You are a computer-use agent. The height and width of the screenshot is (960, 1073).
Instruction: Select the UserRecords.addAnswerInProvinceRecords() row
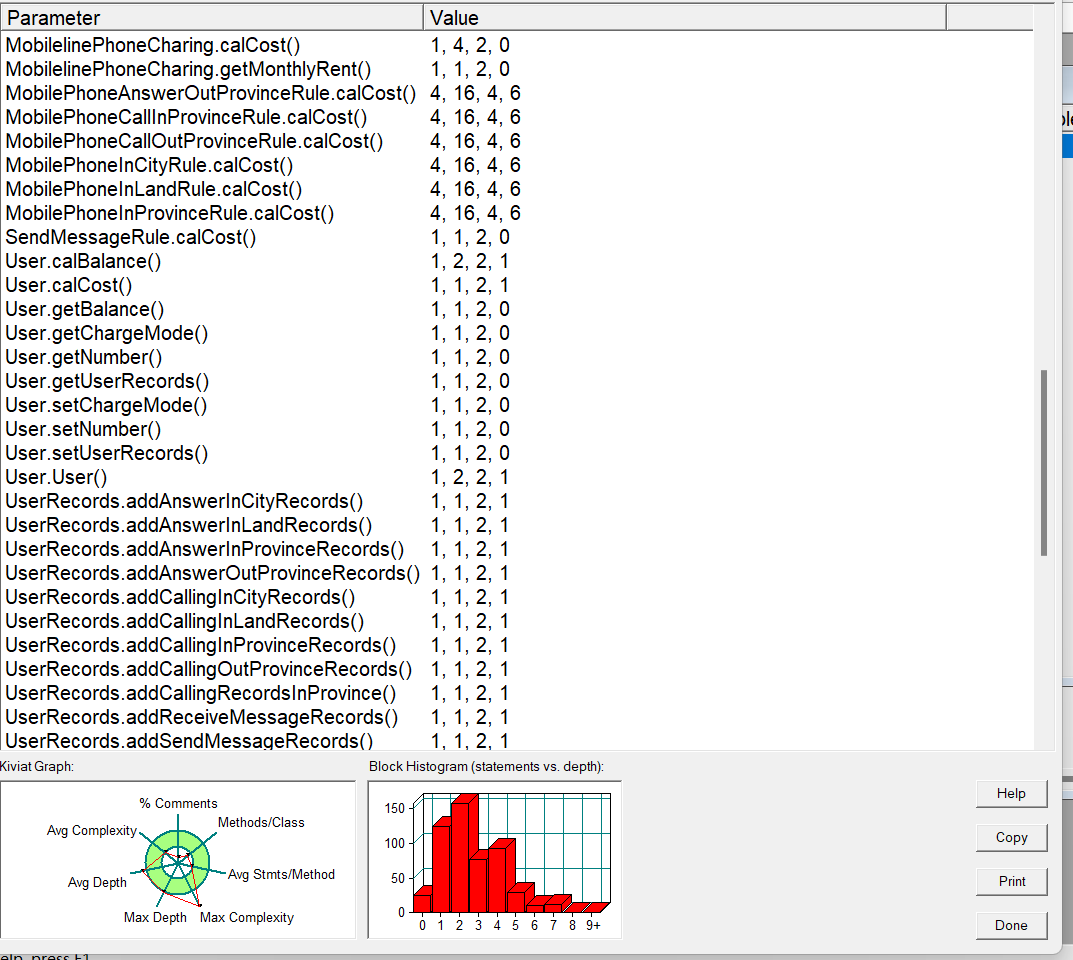click(x=517, y=549)
